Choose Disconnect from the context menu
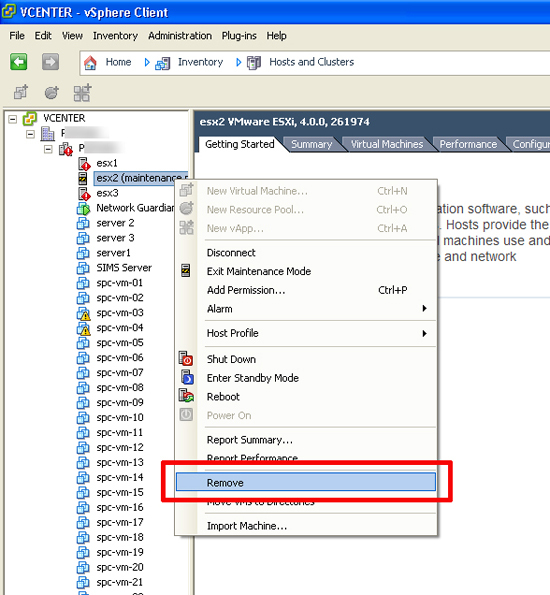550x595 pixels. click(231, 253)
